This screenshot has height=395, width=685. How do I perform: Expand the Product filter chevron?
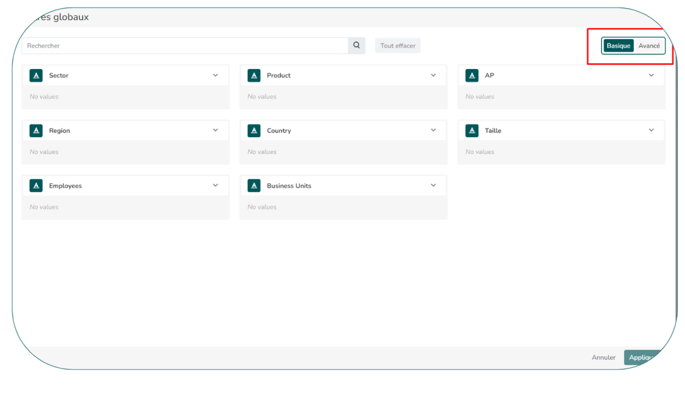point(433,75)
